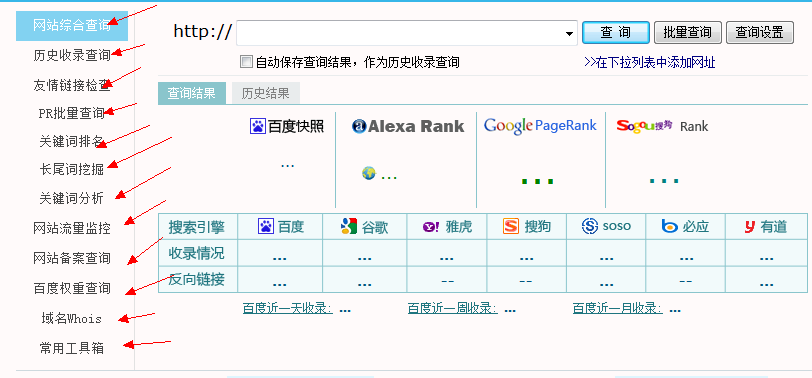This screenshot has height=378, width=812.
Task: Click the Google icon beside 谷歌
Action: [x=349, y=226]
